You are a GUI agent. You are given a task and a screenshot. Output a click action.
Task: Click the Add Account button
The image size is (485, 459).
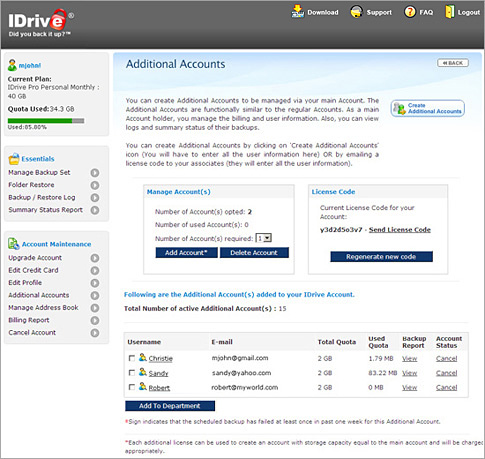186,253
